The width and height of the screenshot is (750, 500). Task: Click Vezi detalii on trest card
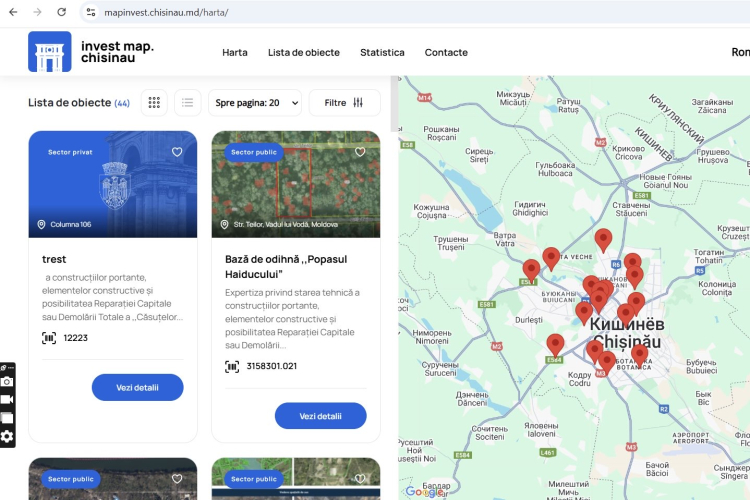(x=137, y=388)
